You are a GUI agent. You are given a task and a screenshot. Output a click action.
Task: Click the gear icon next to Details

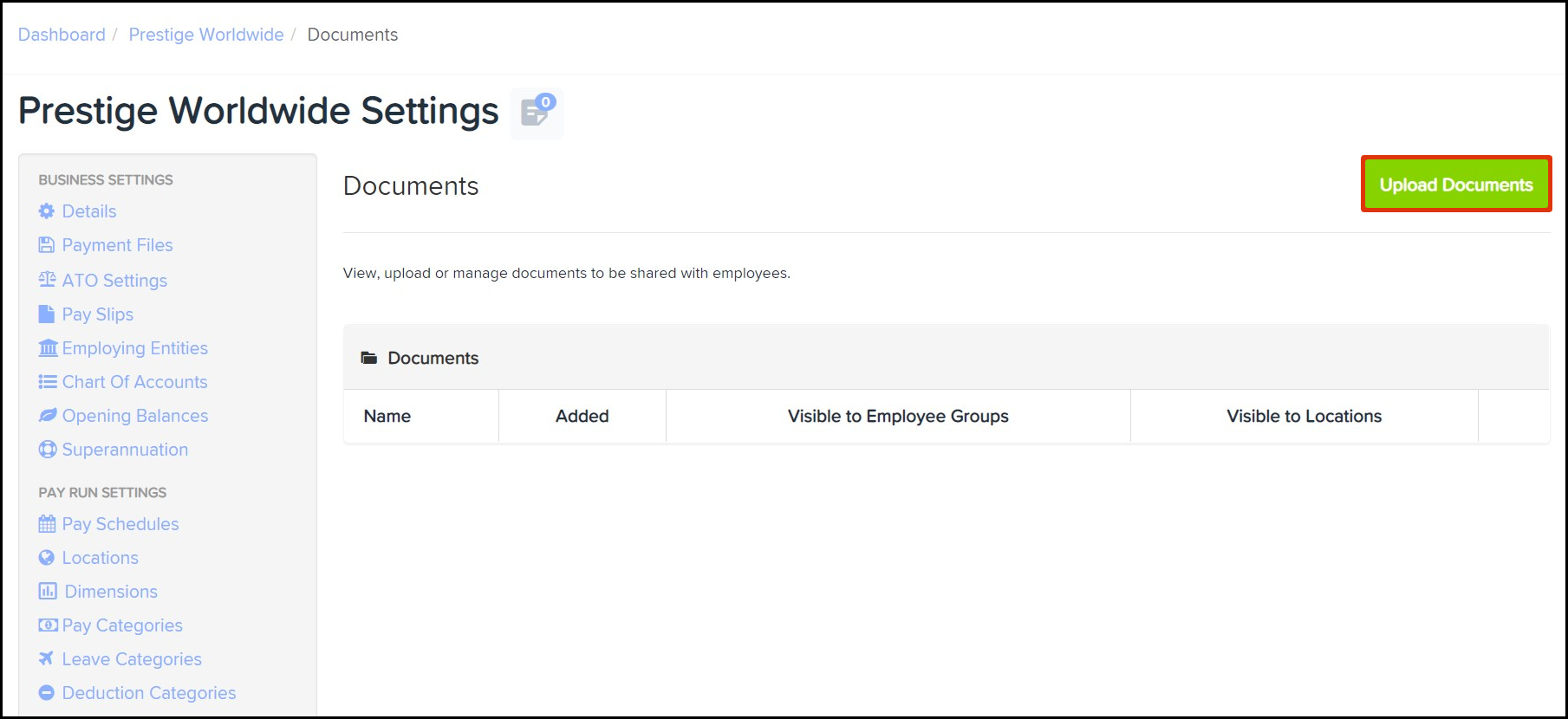pyautogui.click(x=47, y=211)
